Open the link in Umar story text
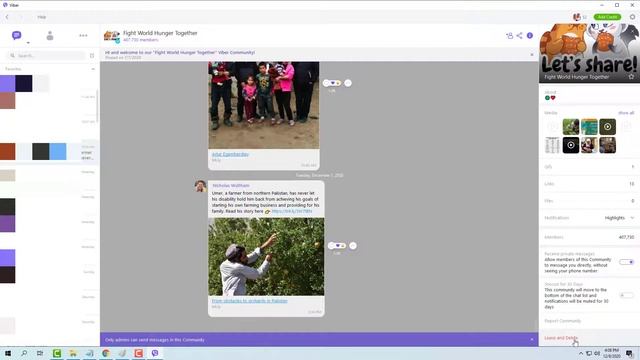 pos(292,211)
